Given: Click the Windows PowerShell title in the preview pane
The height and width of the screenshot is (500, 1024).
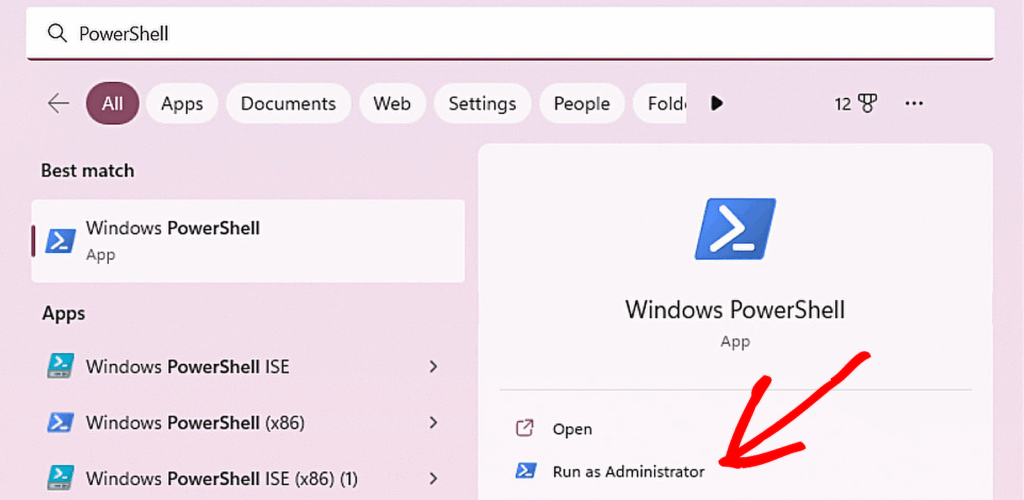Looking at the screenshot, I should click(x=735, y=309).
